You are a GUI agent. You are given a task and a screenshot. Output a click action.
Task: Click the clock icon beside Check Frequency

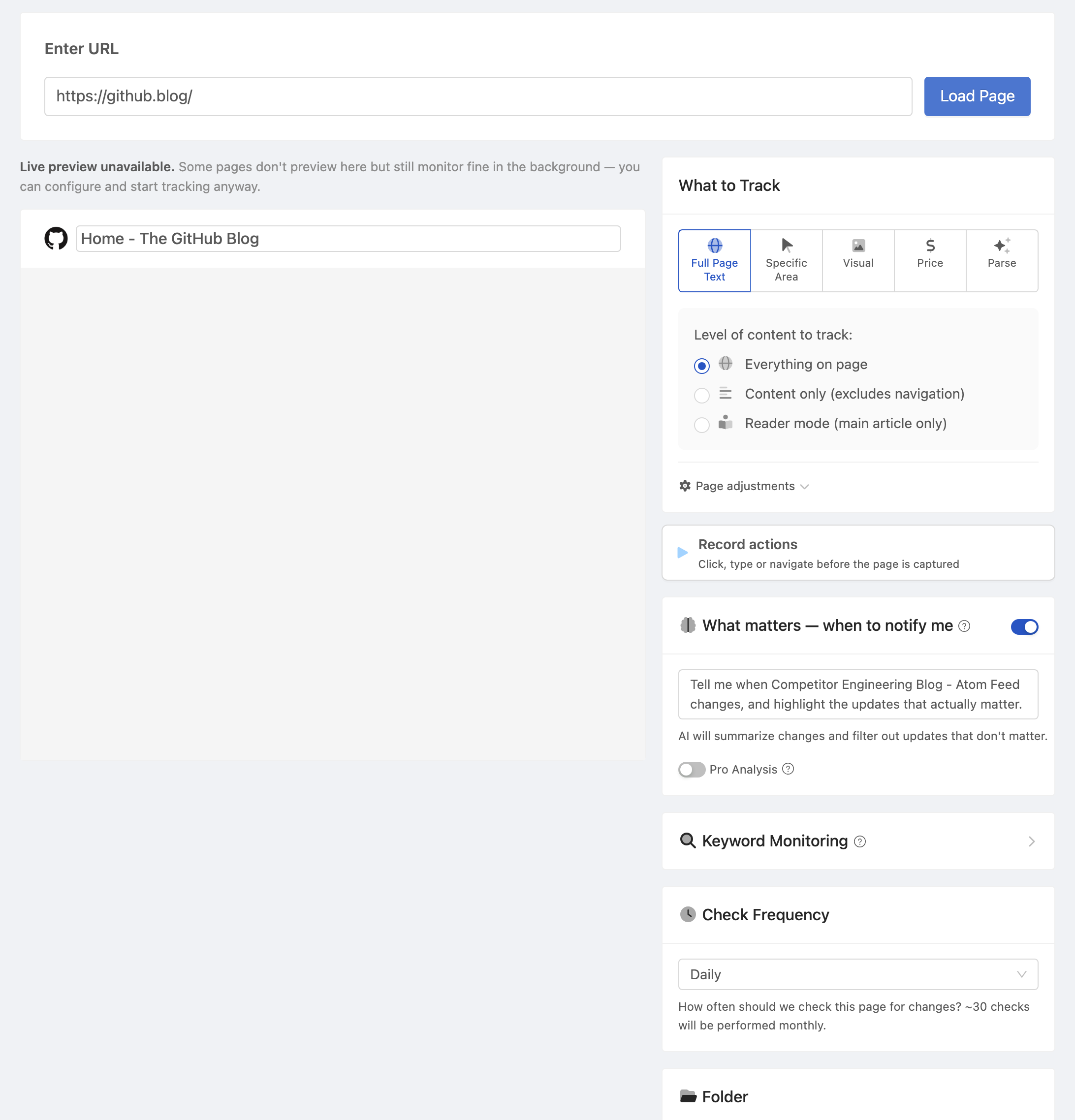(x=688, y=914)
